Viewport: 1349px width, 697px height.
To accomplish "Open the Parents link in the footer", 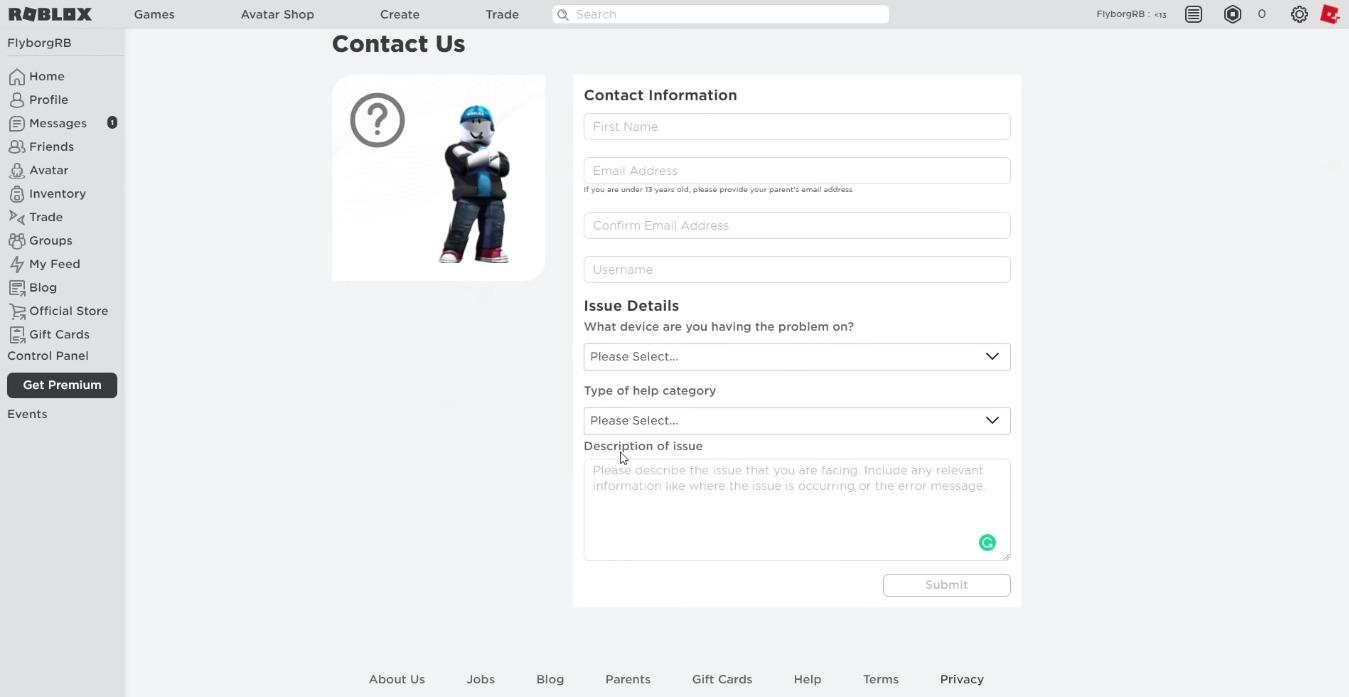I will coord(627,679).
